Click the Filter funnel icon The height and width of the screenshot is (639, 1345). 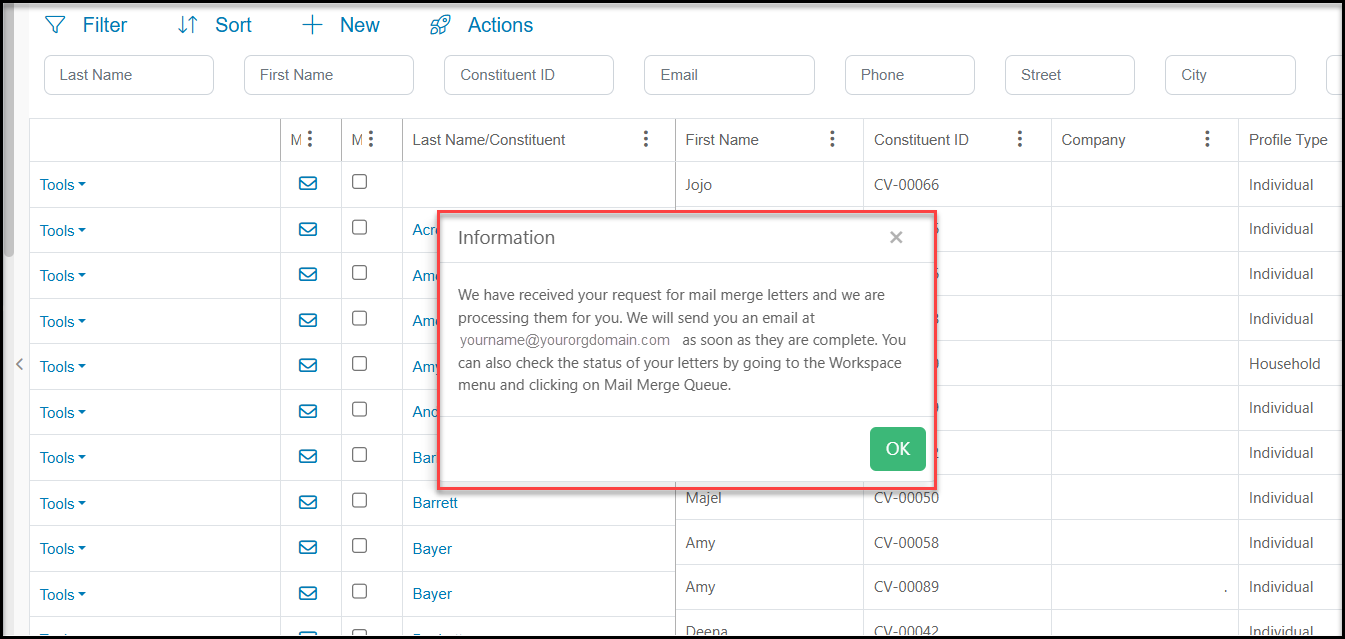click(x=56, y=25)
